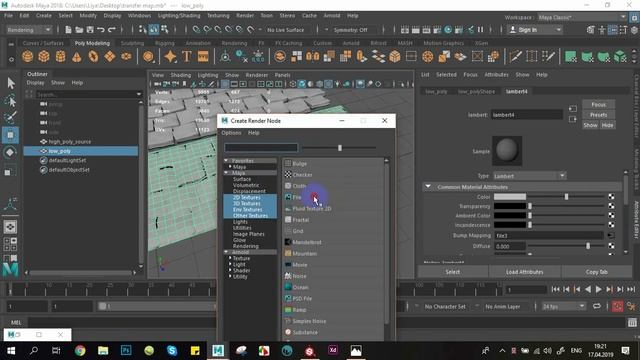Collapse the Favorites tree category

(226, 161)
